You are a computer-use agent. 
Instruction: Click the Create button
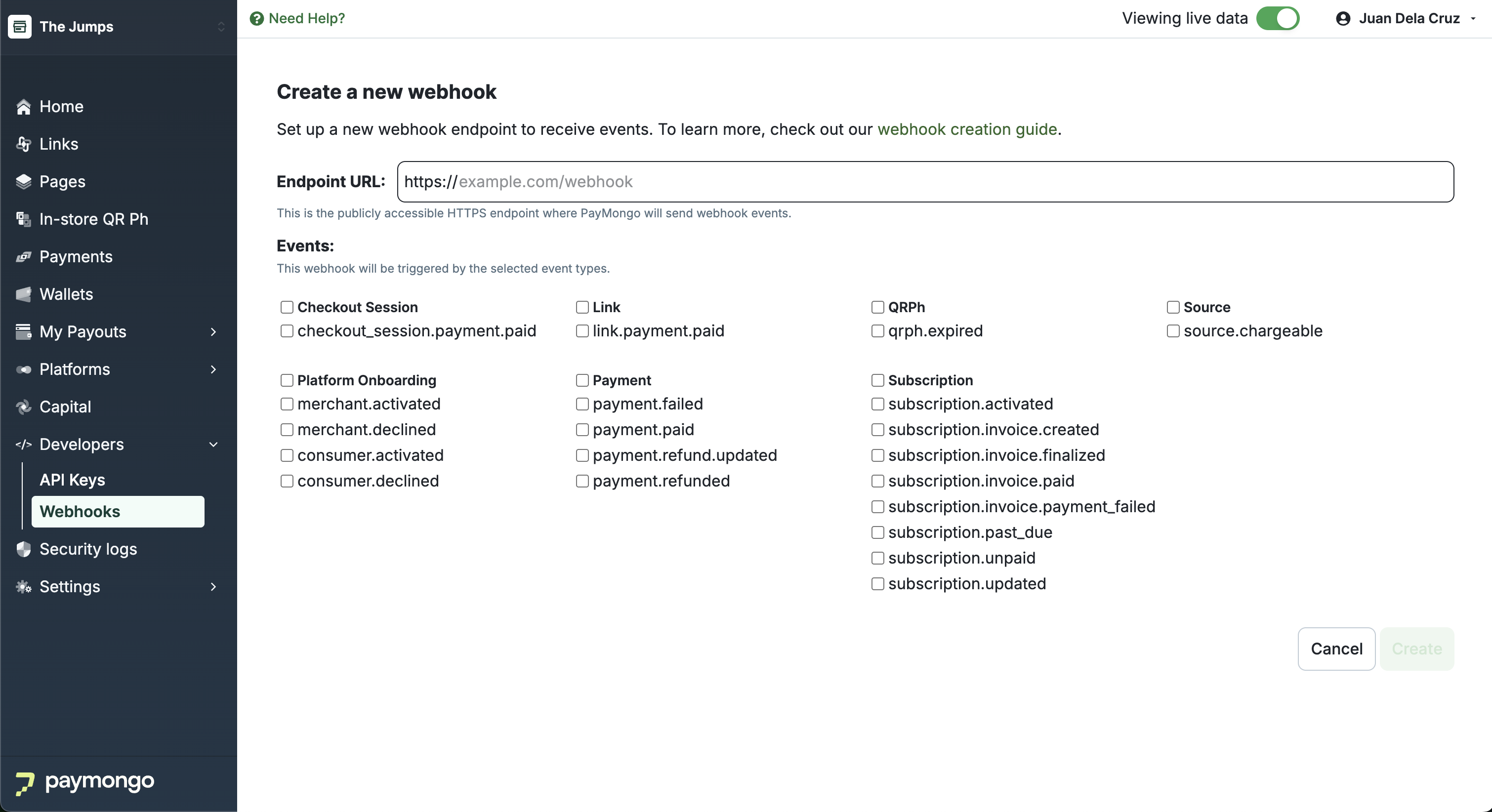tap(1417, 649)
